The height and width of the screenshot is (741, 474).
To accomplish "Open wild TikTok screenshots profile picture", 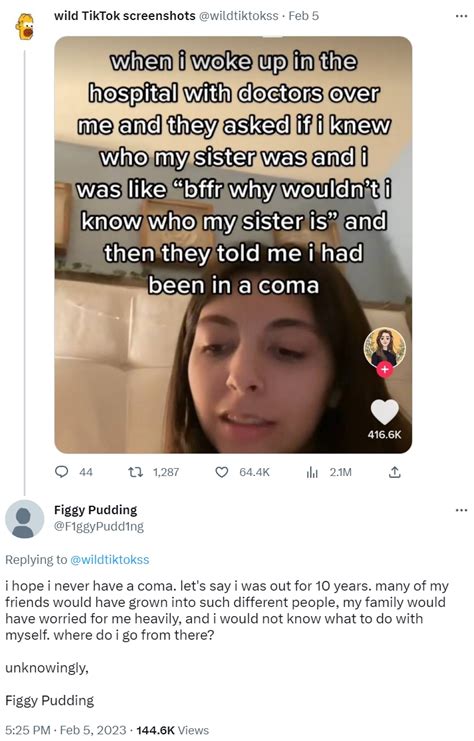I will pyautogui.click(x=24, y=26).
